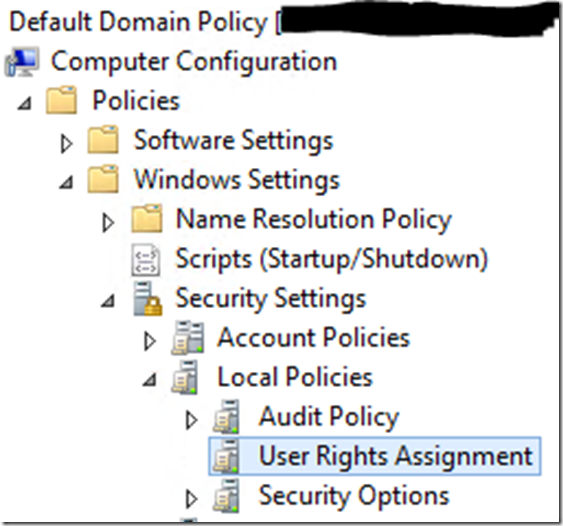The width and height of the screenshot is (563, 526).
Task: Expand the Security Options arrow
Action: [x=191, y=499]
